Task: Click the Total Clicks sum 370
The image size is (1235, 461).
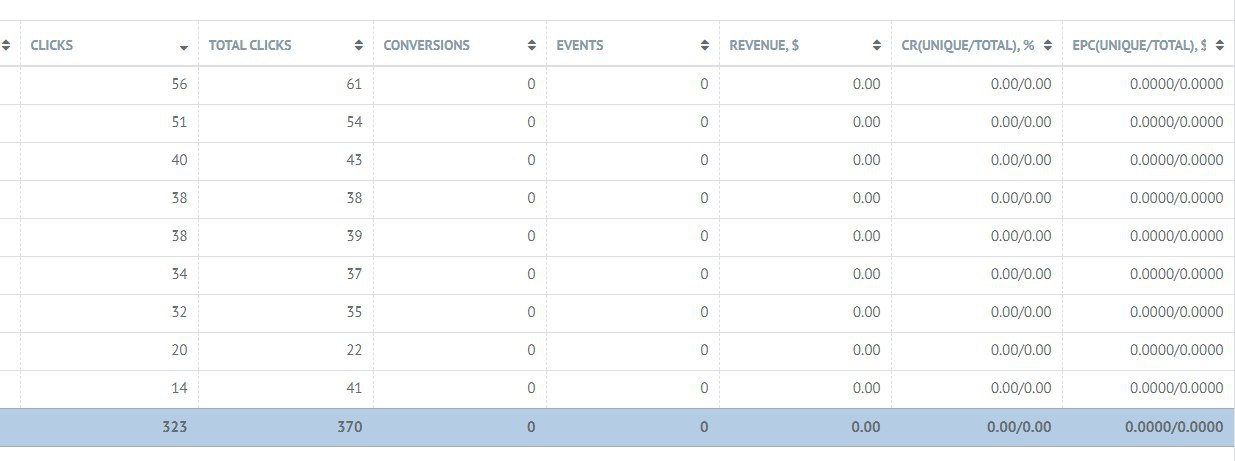Action: coord(349,427)
